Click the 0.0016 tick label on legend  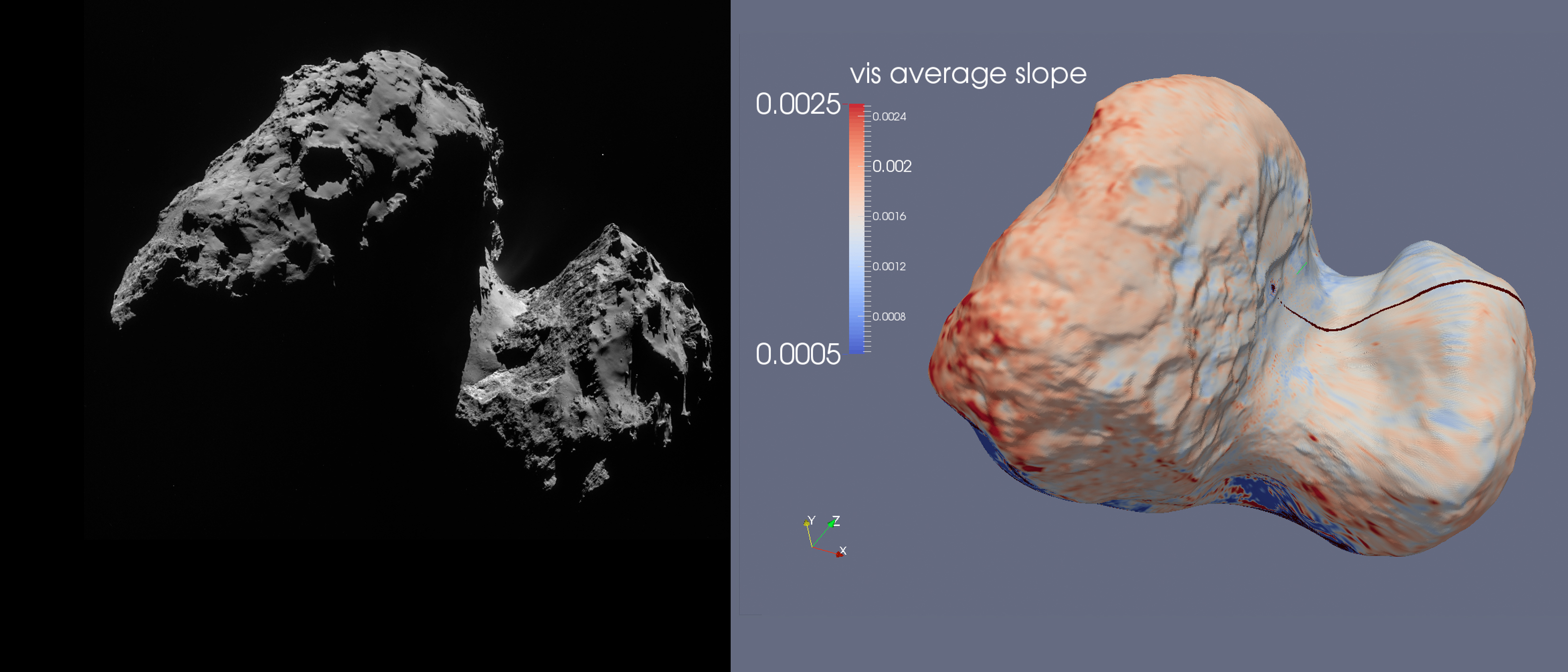(889, 216)
